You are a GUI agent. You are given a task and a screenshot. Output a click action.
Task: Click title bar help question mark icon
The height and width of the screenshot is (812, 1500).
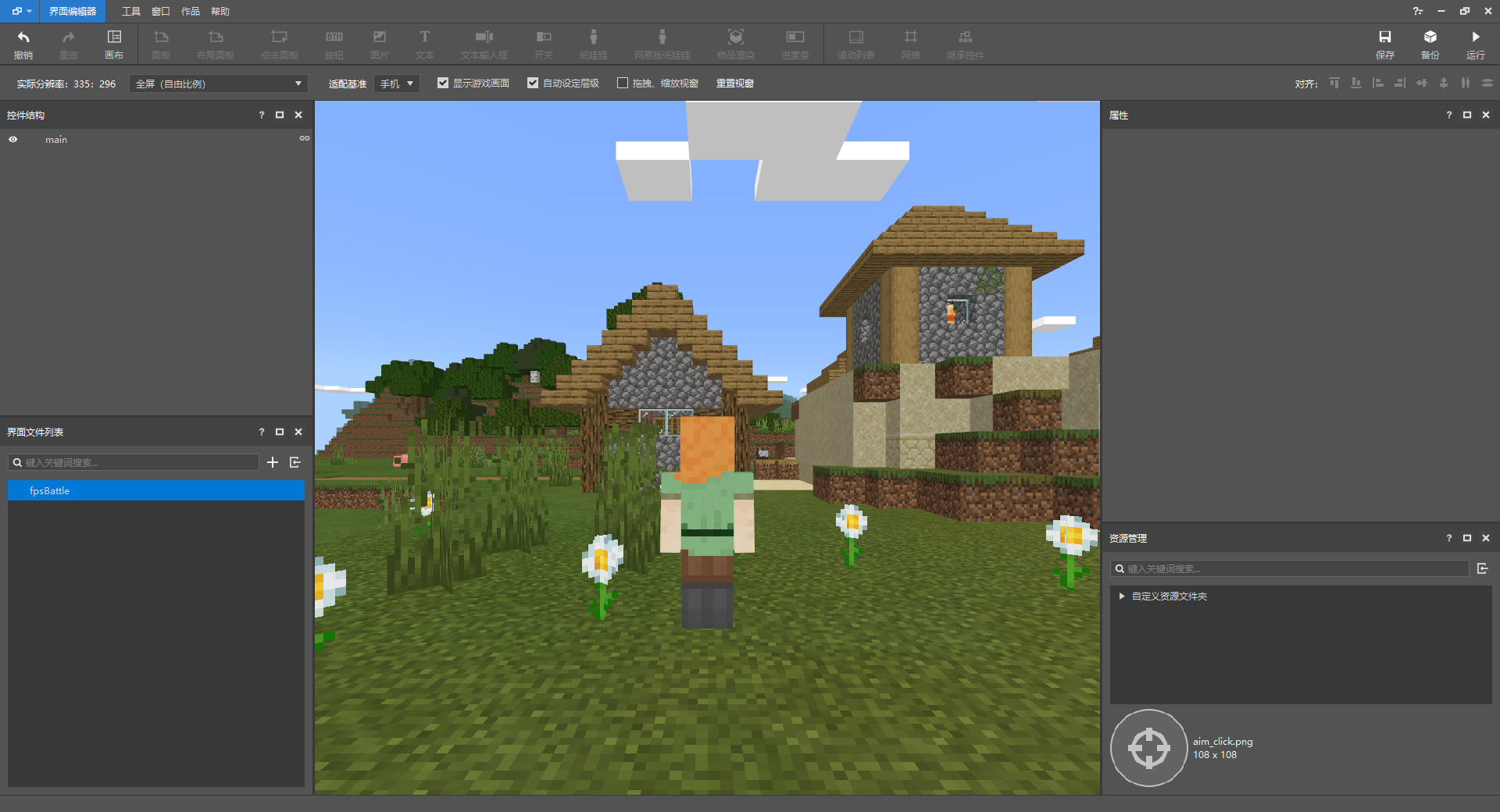(x=1418, y=11)
